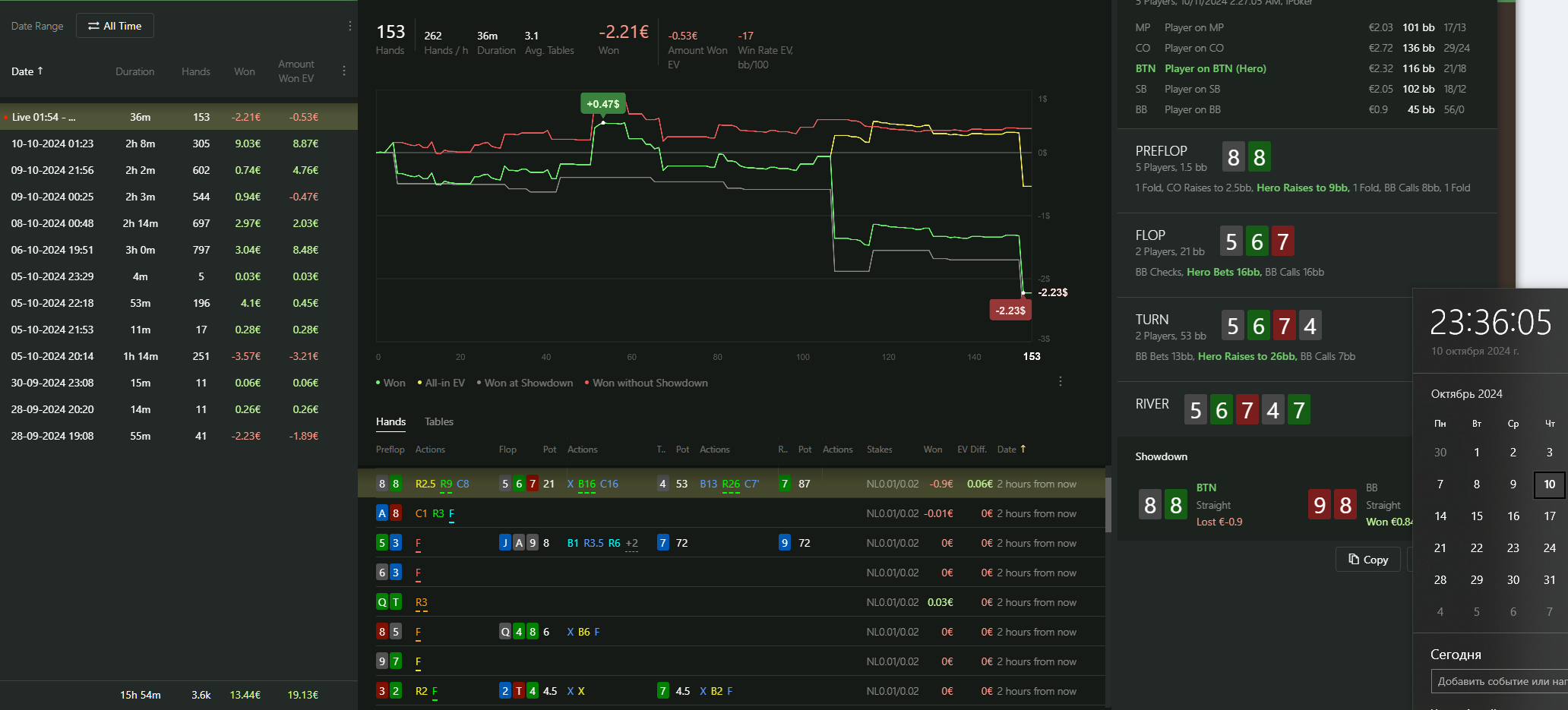The height and width of the screenshot is (710, 1568).
Task: Toggle Won at Showdown line in legend
Action: click(x=525, y=383)
